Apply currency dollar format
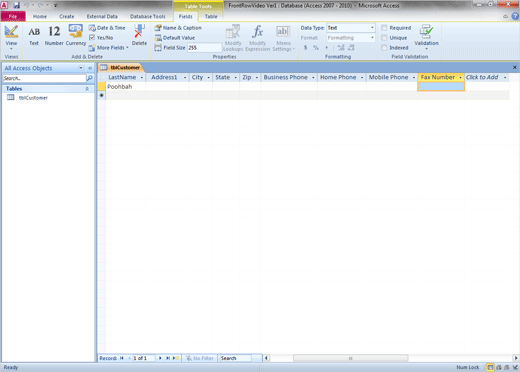The width and height of the screenshot is (520, 372). (x=305, y=48)
